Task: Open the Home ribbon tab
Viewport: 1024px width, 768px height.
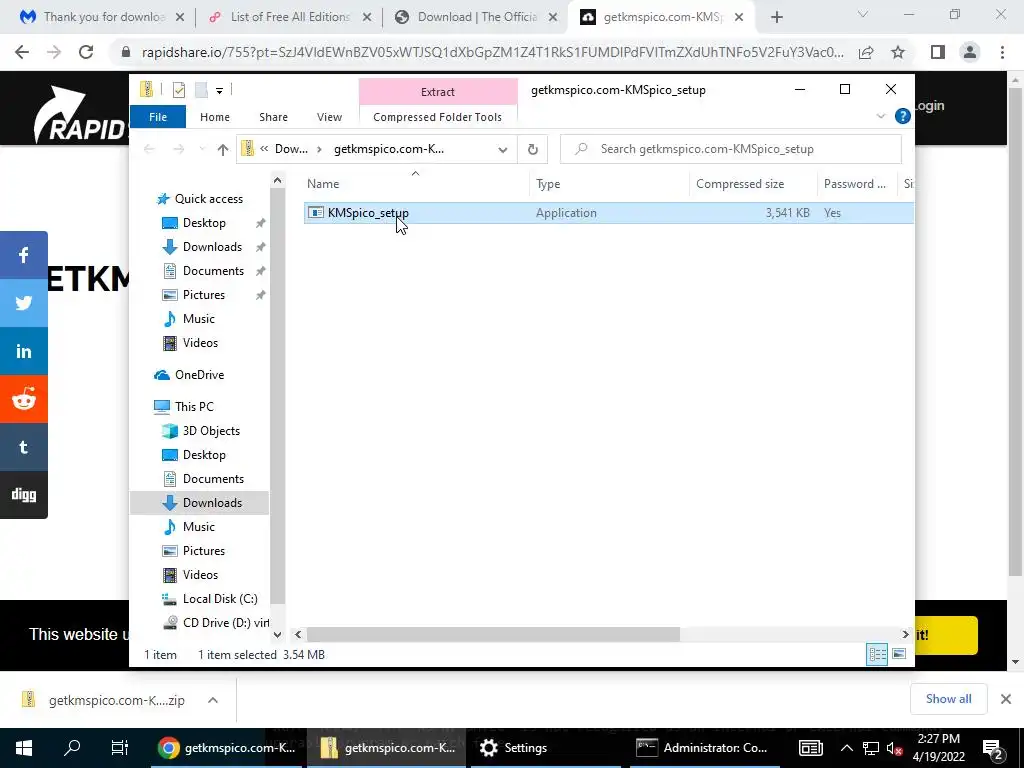Action: [x=215, y=117]
